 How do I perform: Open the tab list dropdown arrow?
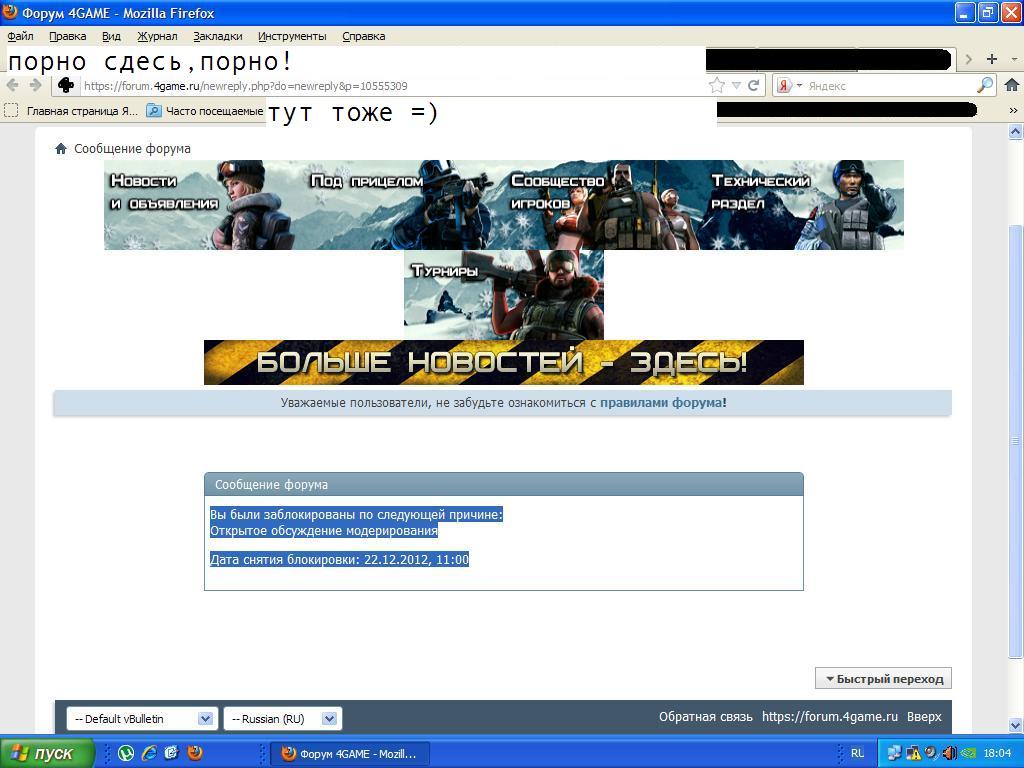(x=1014, y=59)
